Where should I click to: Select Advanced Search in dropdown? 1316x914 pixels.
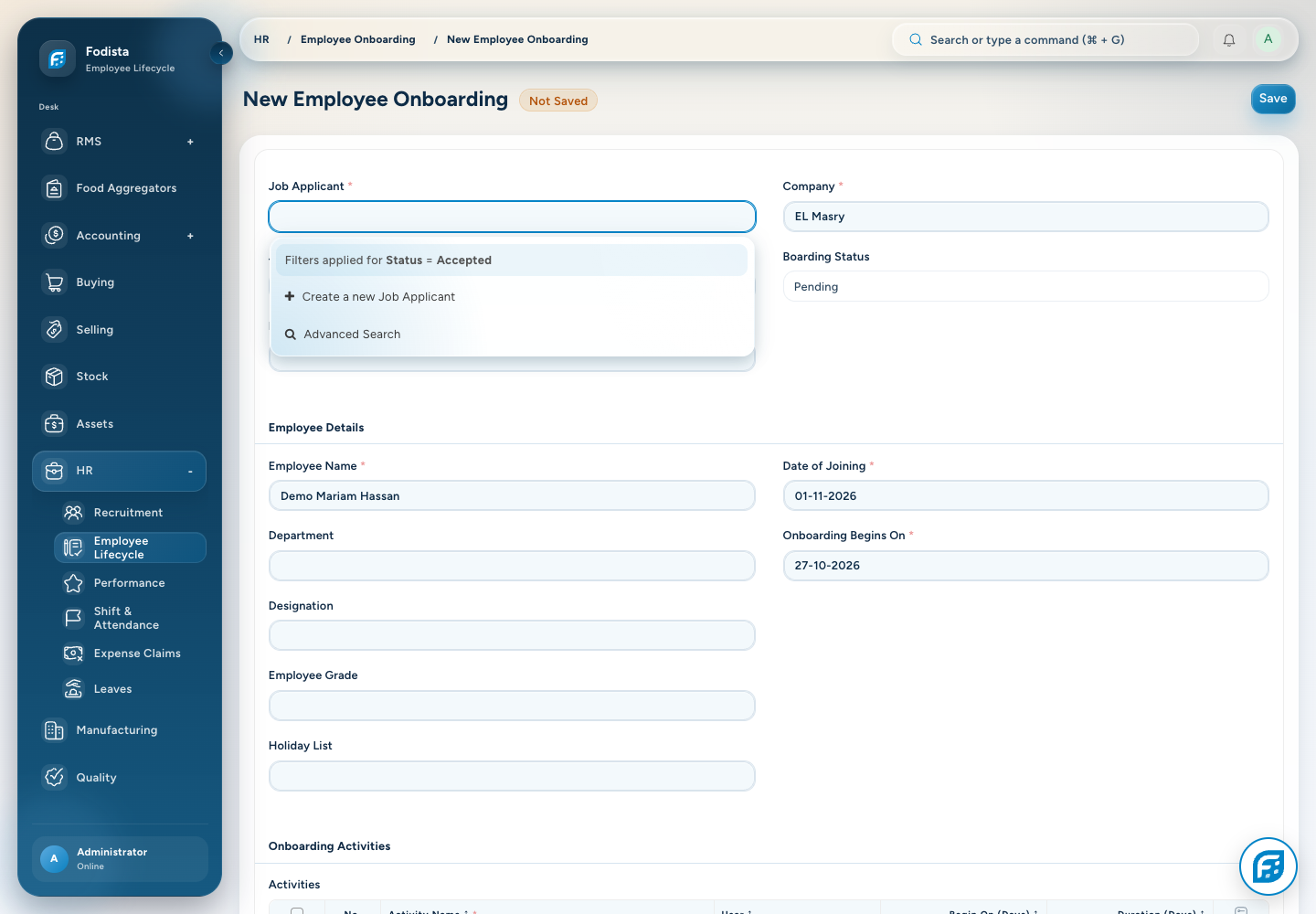click(x=512, y=335)
